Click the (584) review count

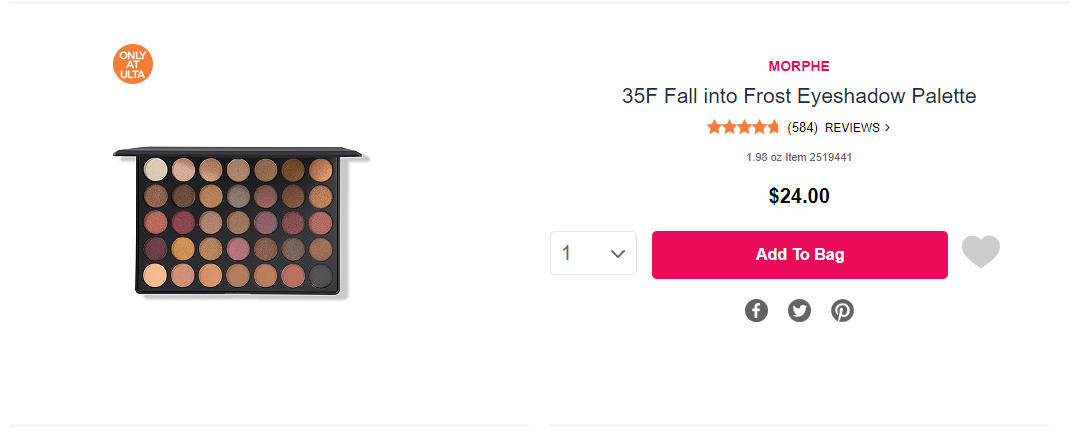(802, 128)
